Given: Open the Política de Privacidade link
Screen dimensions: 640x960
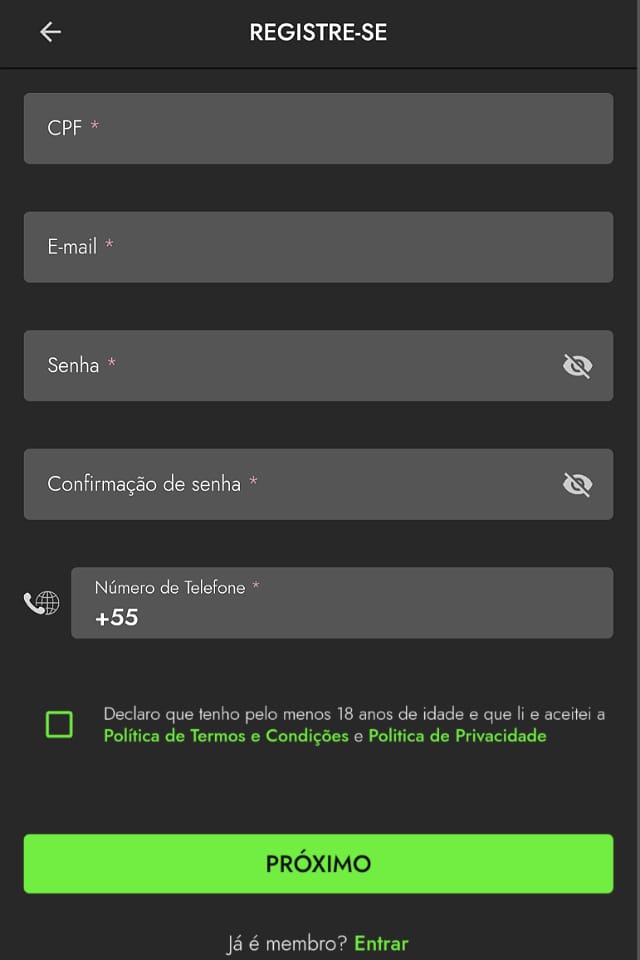Looking at the screenshot, I should click(x=457, y=736).
